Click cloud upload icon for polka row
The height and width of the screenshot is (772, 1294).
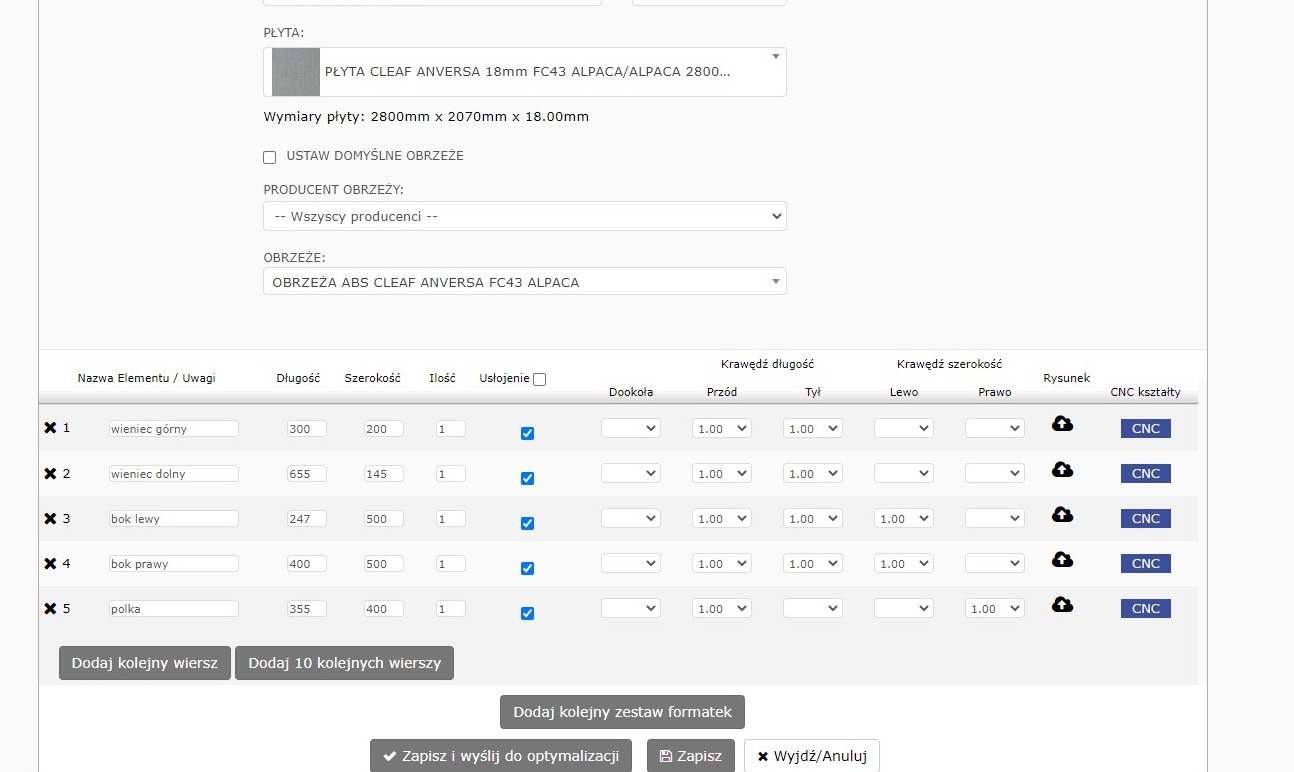(x=1062, y=604)
